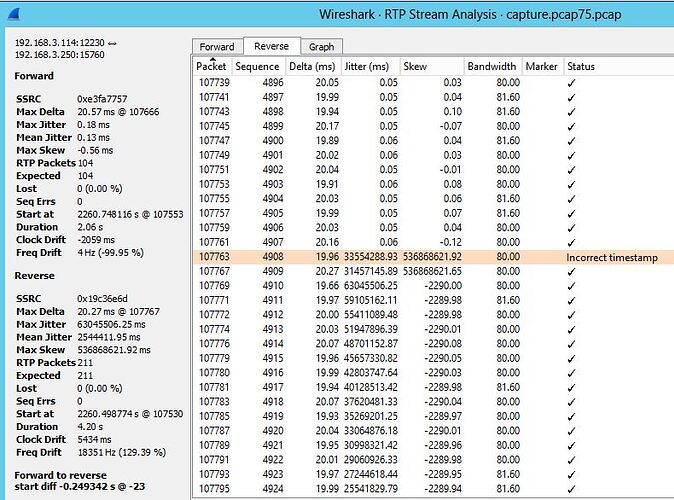Sort by the Packet column header

tap(211, 66)
